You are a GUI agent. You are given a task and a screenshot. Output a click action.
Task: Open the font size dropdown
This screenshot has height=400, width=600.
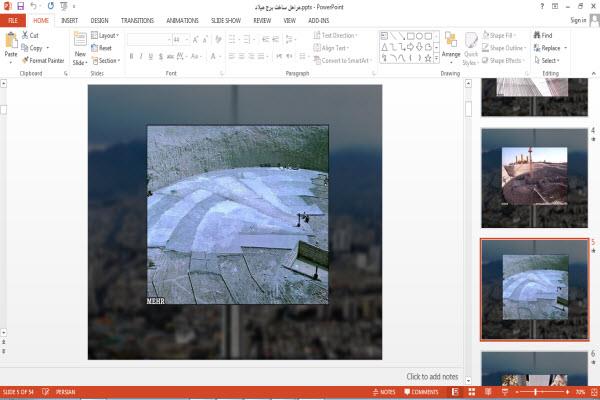pyautogui.click(x=187, y=39)
